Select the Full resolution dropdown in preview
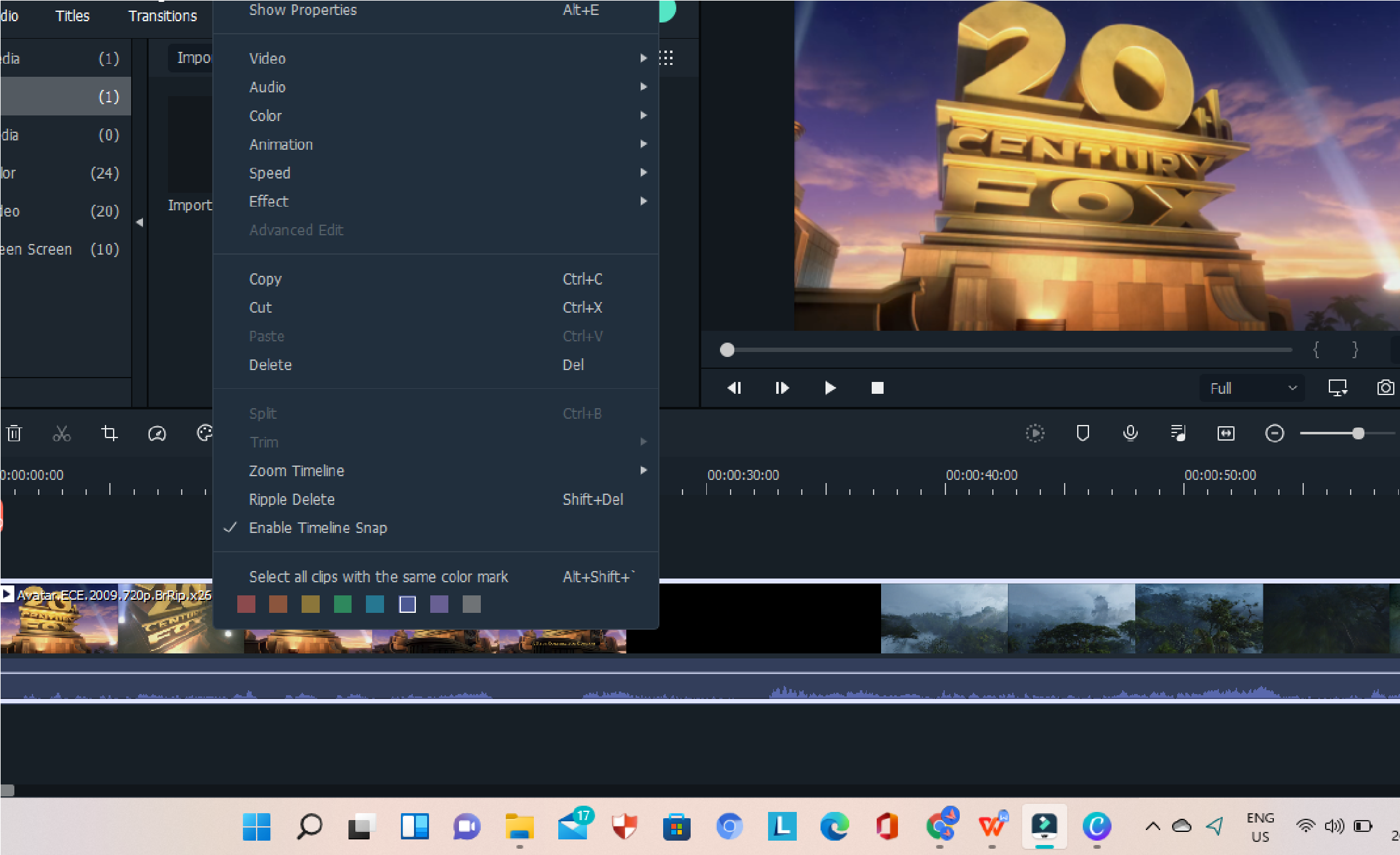The image size is (1400, 855). tap(1253, 388)
